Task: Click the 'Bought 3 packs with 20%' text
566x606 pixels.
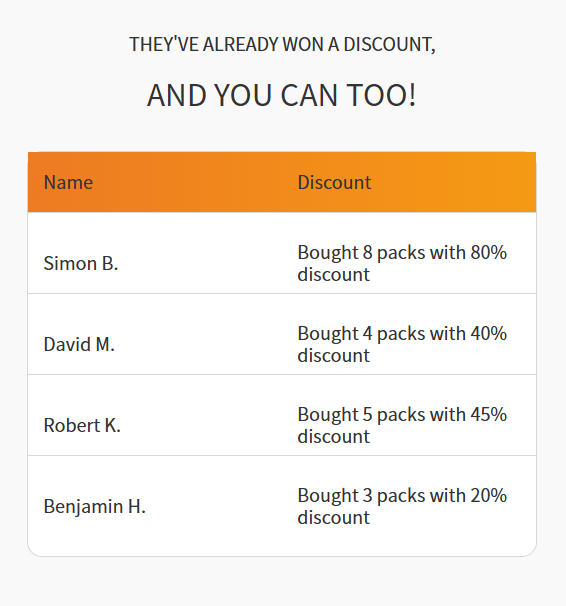Action: pyautogui.click(x=402, y=495)
